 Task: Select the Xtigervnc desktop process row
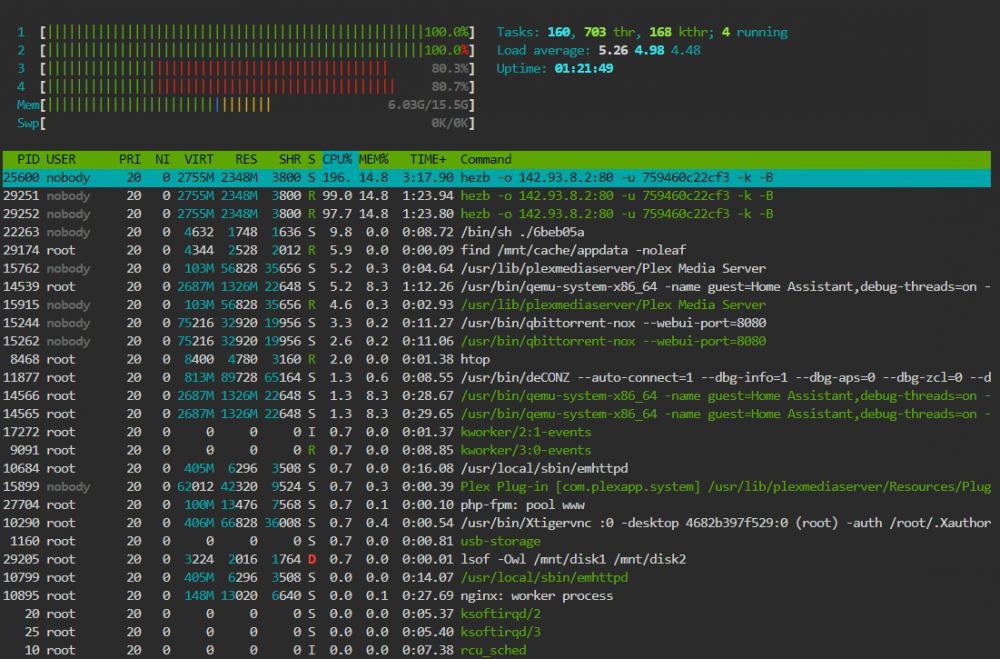tap(497, 523)
